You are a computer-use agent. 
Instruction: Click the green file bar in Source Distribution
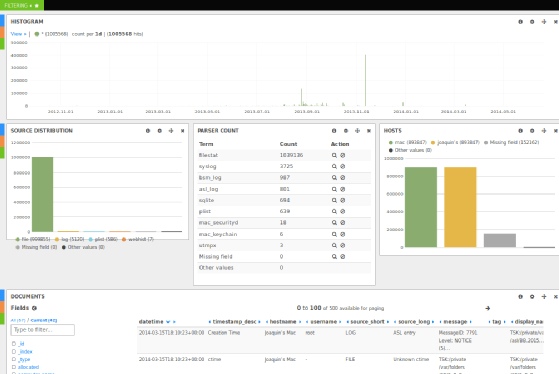(x=42, y=194)
